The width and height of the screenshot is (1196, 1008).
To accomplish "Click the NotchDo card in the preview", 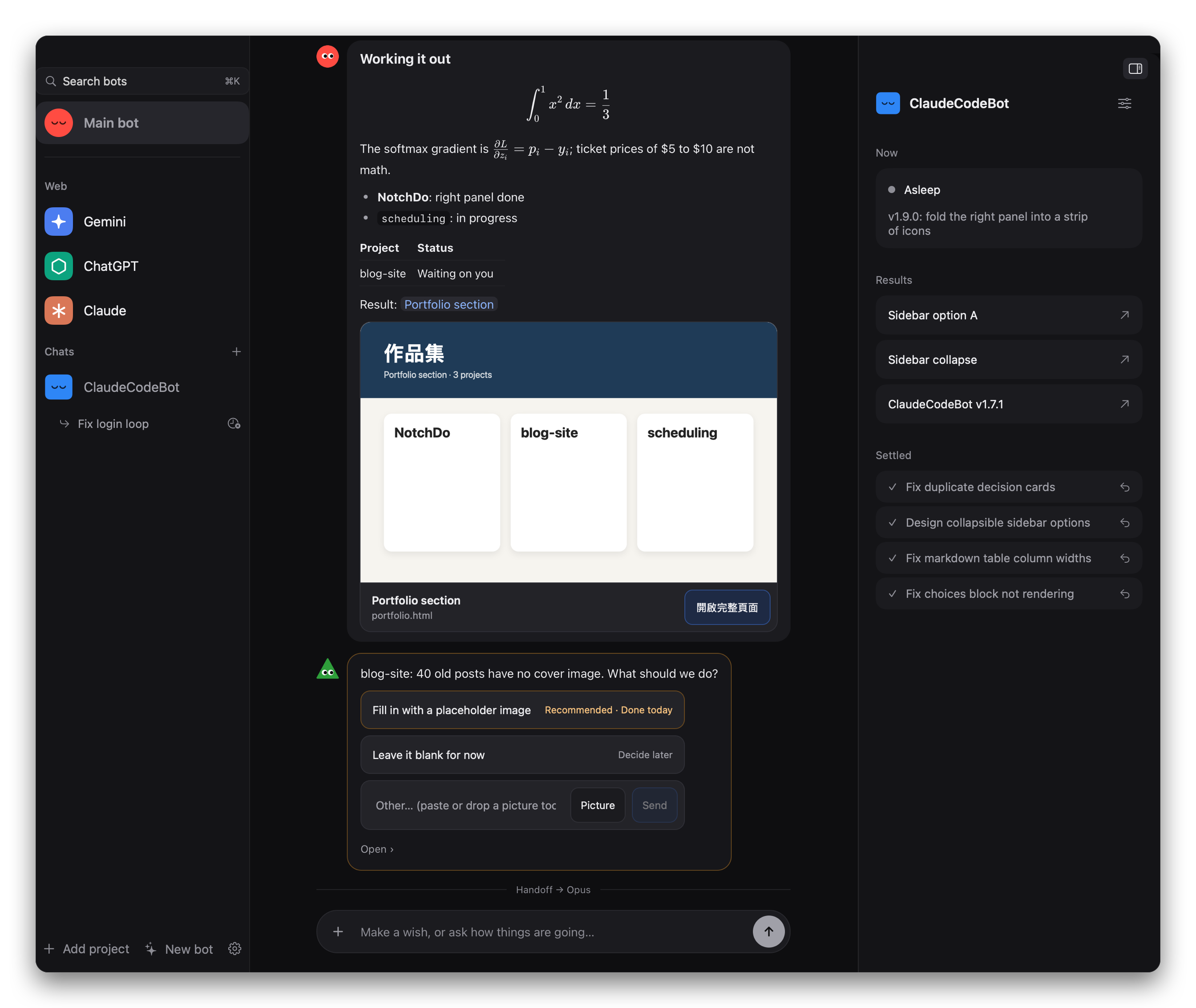I will point(442,482).
